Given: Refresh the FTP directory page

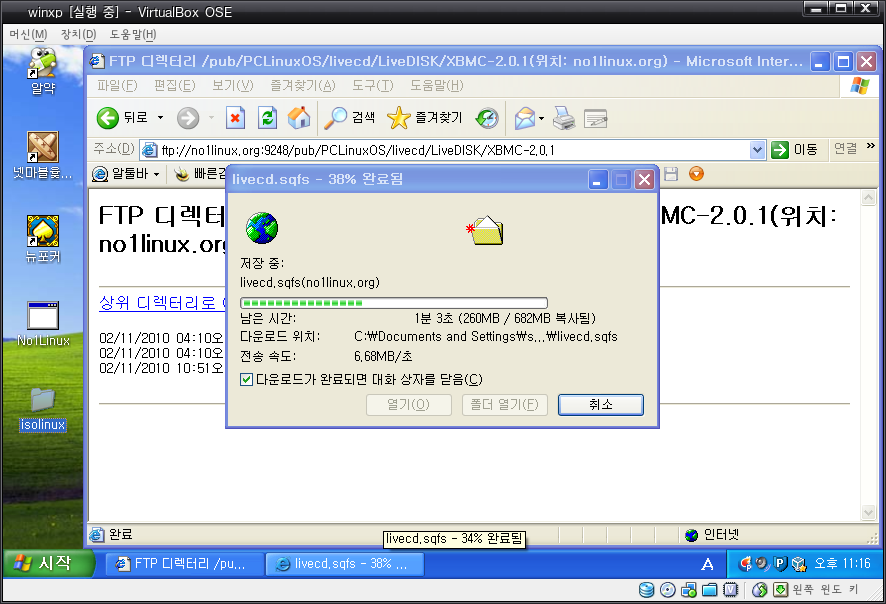Looking at the screenshot, I should coord(267,118).
